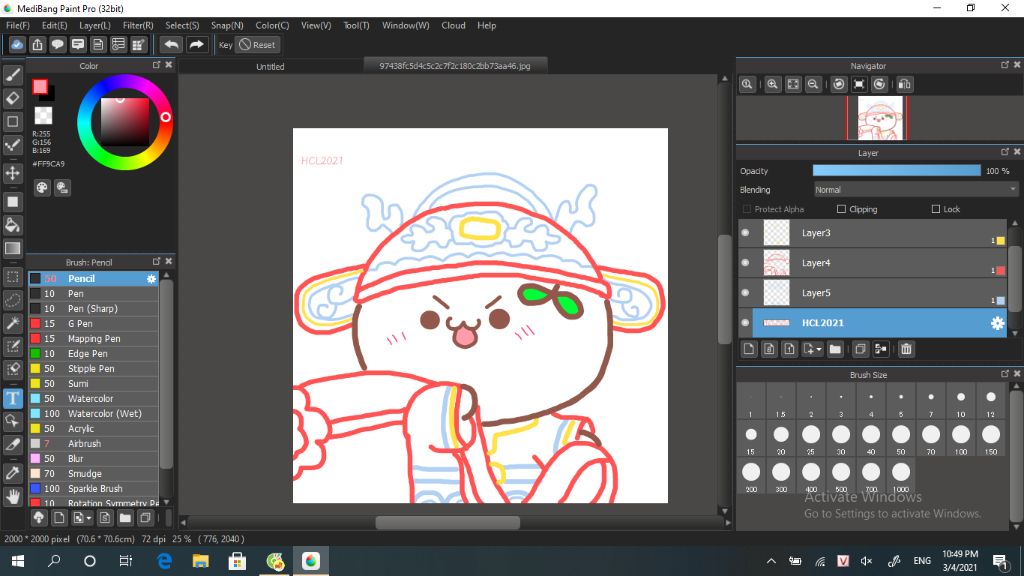Screen dimensions: 1024x576
Task: Zoom out using Navigator magnifier minus
Action: [x=813, y=84]
